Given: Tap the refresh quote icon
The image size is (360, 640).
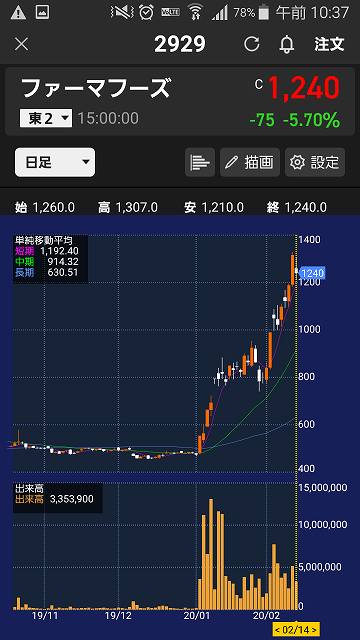Looking at the screenshot, I should coord(252,44).
